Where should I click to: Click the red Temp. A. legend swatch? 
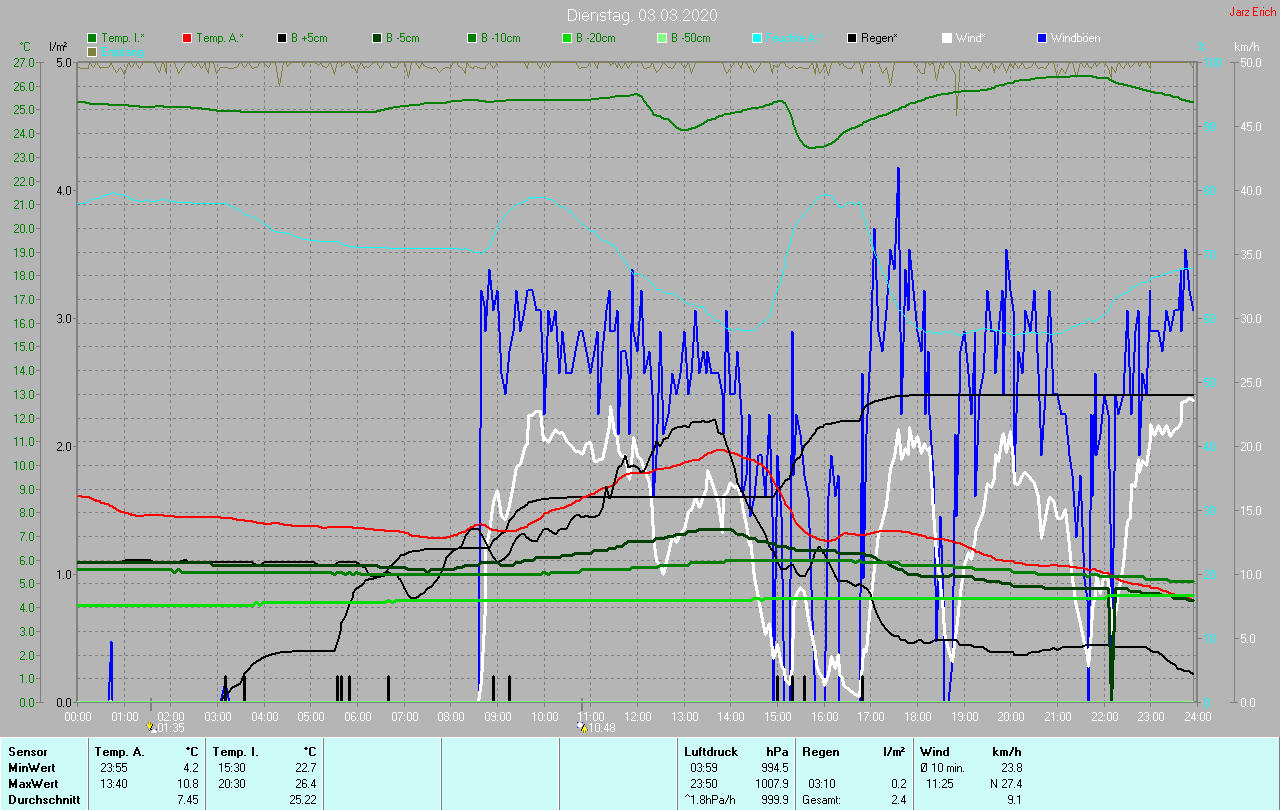click(x=187, y=38)
